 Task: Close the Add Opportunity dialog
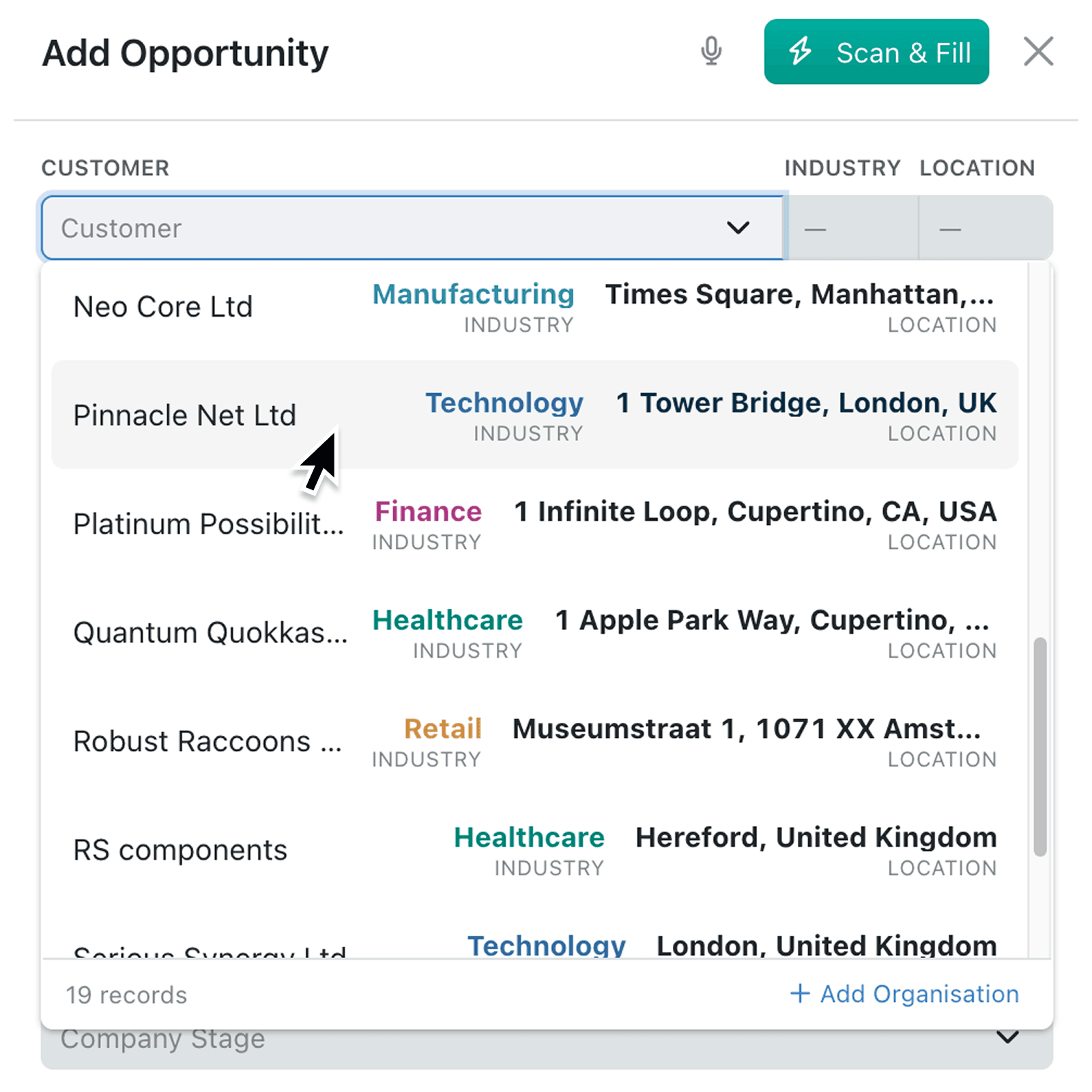point(1038,51)
